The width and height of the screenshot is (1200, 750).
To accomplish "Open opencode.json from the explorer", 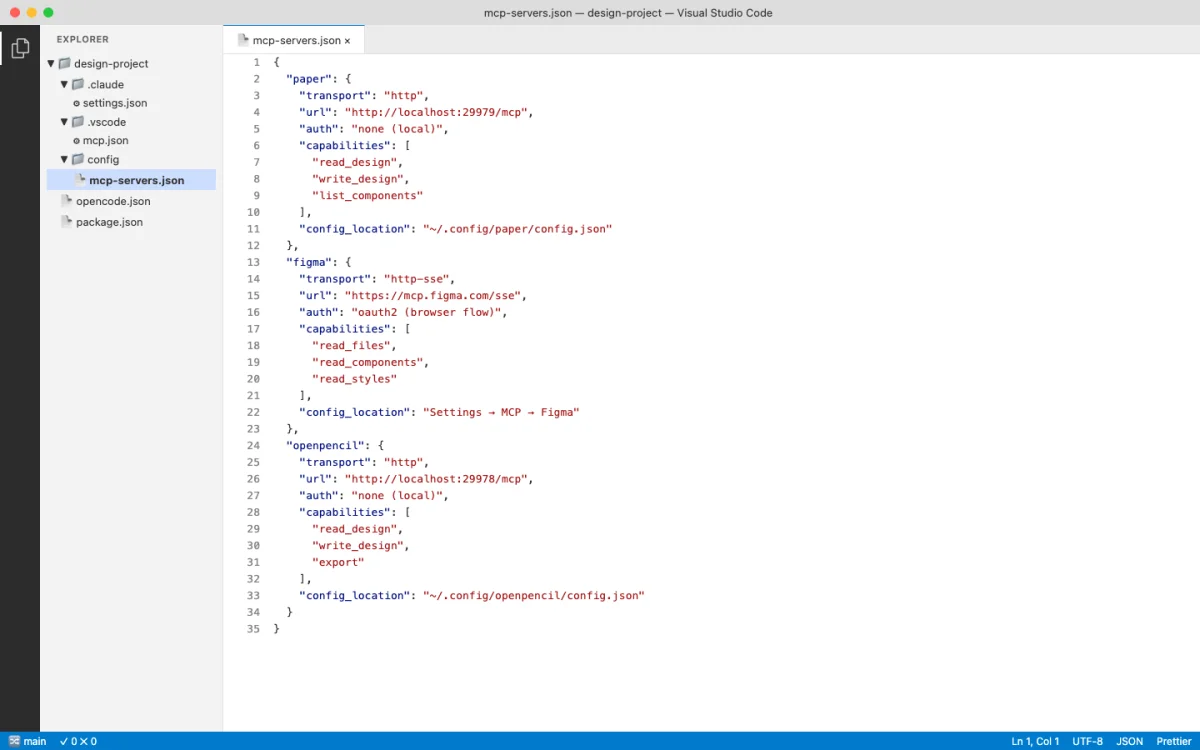I will (113, 201).
